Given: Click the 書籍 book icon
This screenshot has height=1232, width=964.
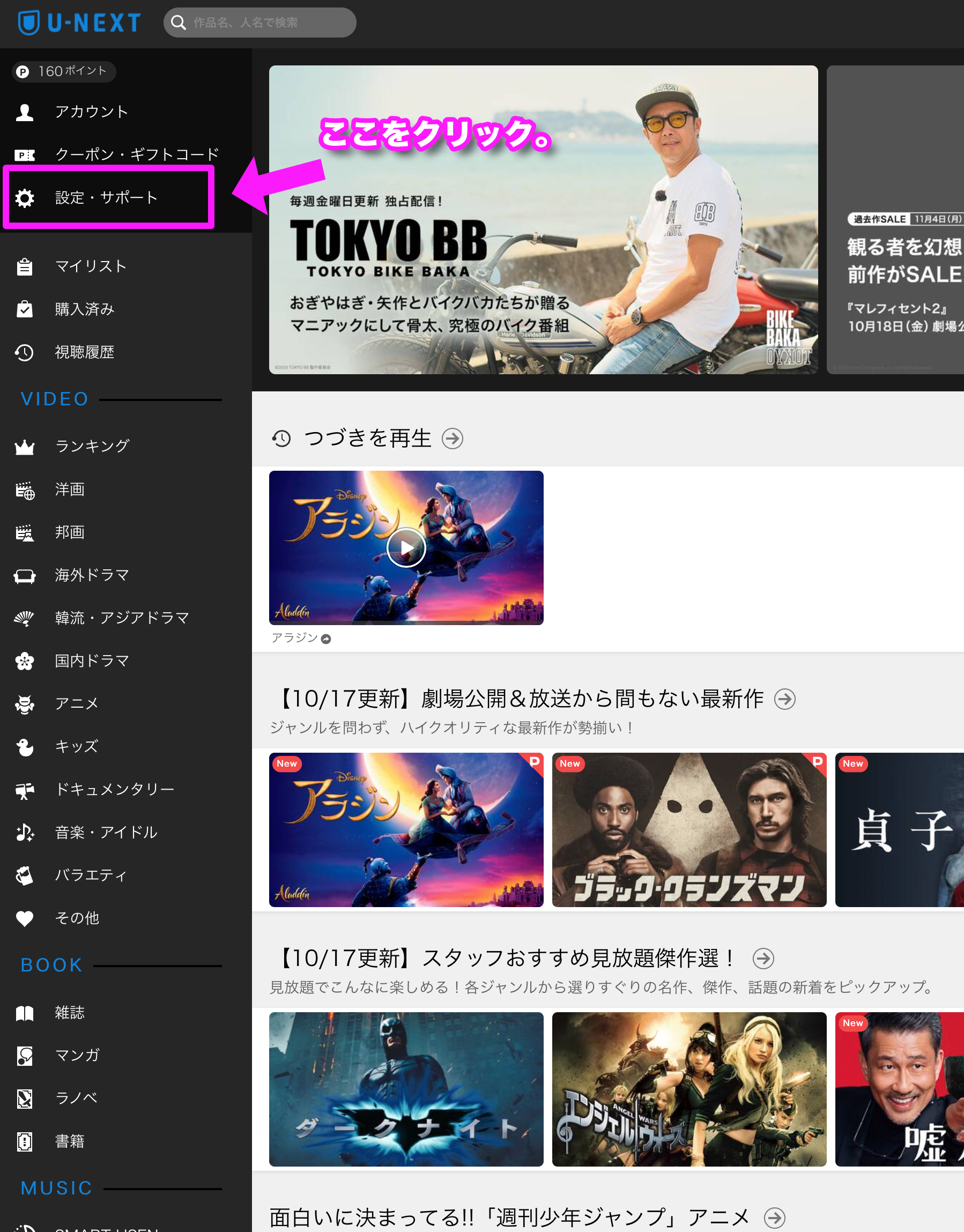Looking at the screenshot, I should 24,1142.
